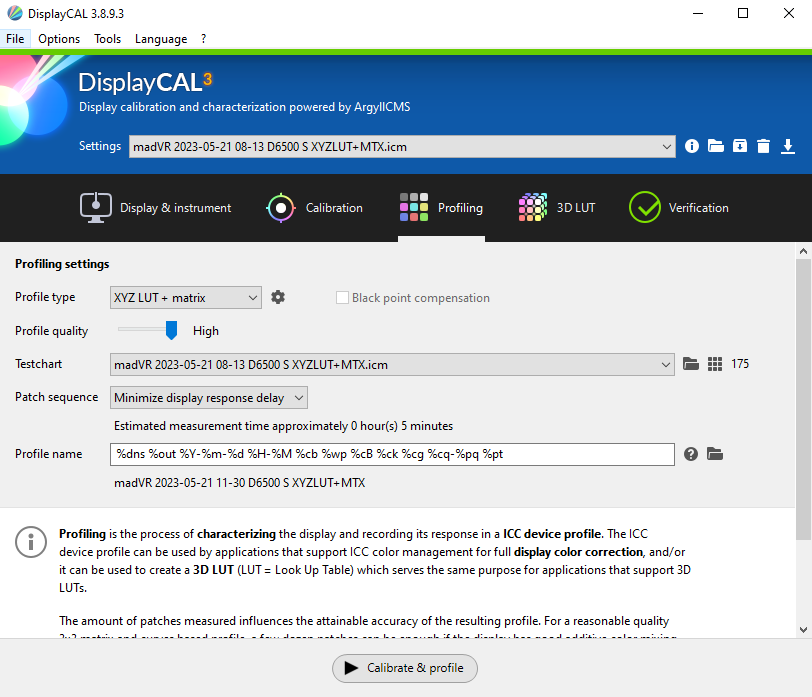This screenshot has width=812, height=697.
Task: Switch to the Verification tab
Action: (679, 208)
